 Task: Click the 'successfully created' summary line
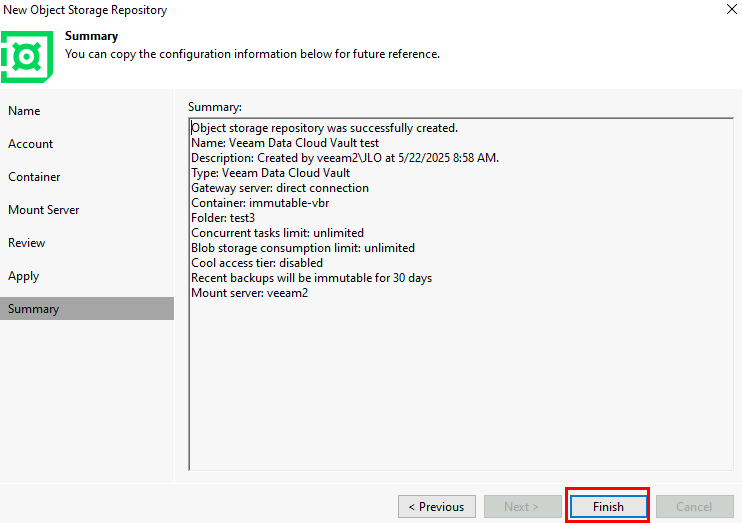[x=325, y=128]
